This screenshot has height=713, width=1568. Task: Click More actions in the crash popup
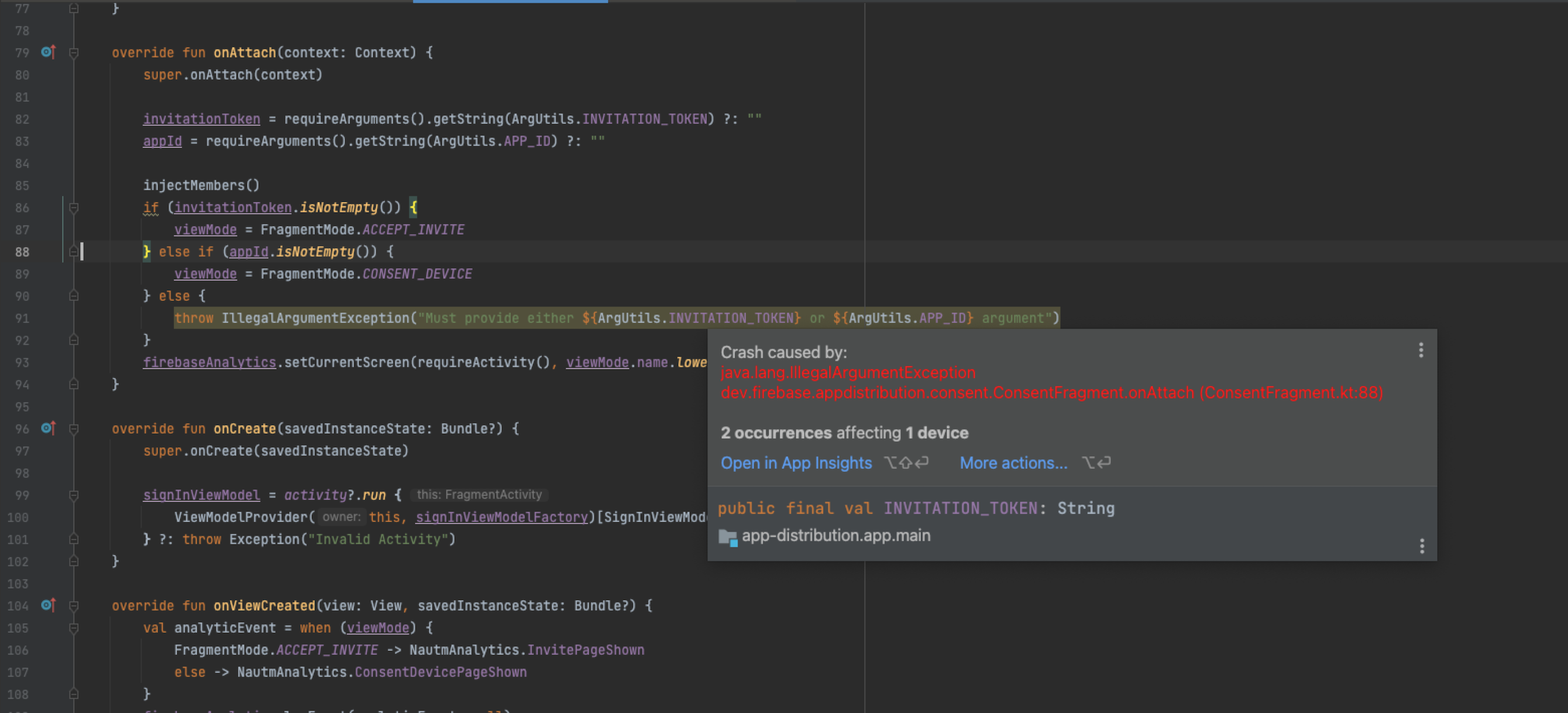(1012, 462)
